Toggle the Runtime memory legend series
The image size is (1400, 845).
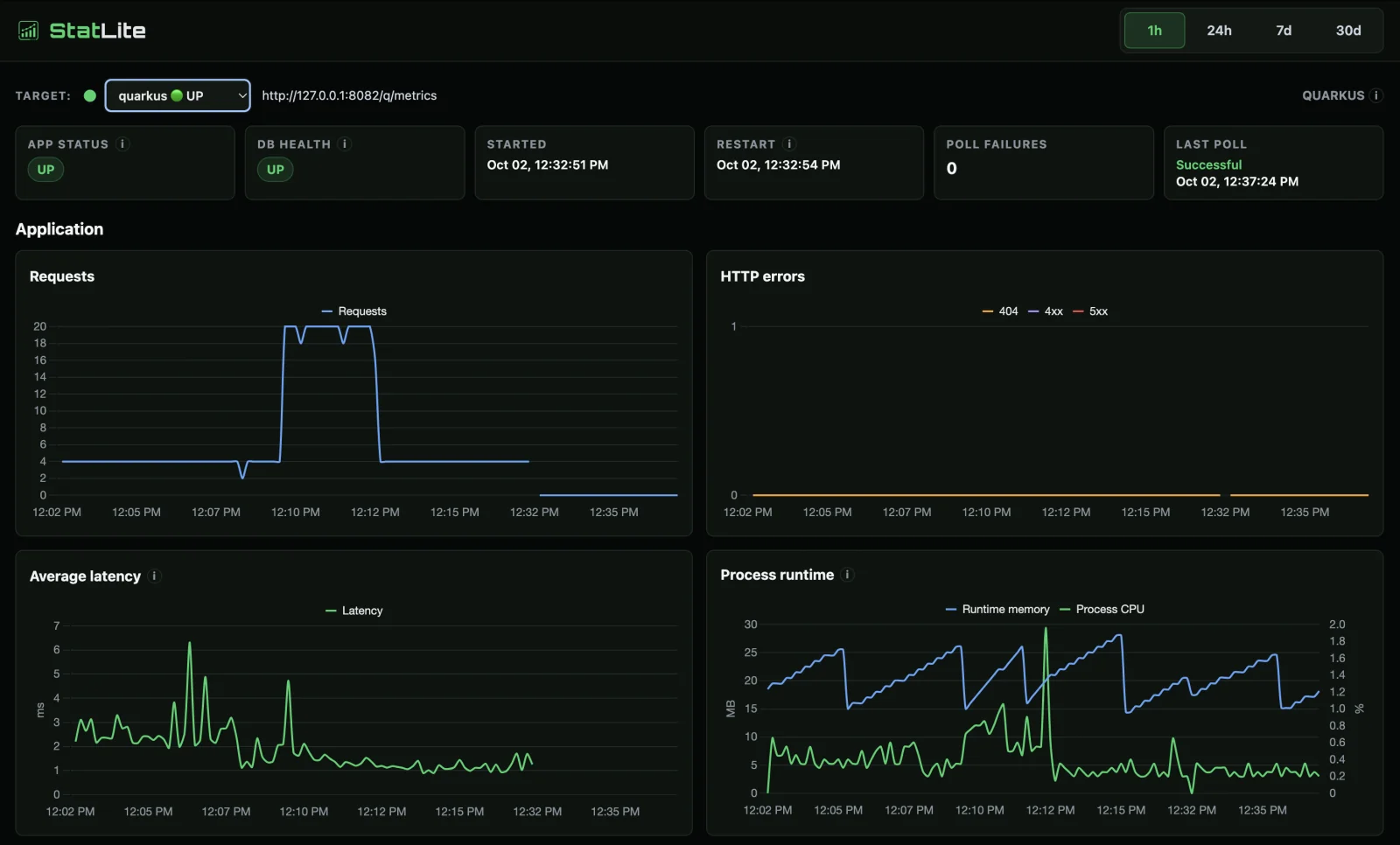[x=997, y=610]
